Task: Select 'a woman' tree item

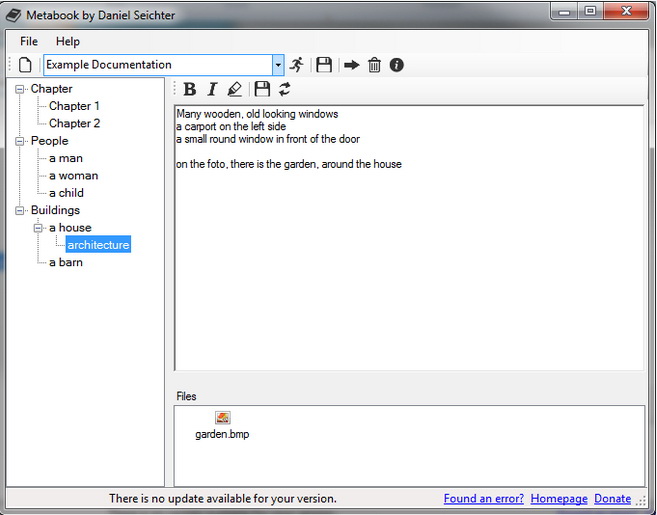Action: tap(73, 176)
